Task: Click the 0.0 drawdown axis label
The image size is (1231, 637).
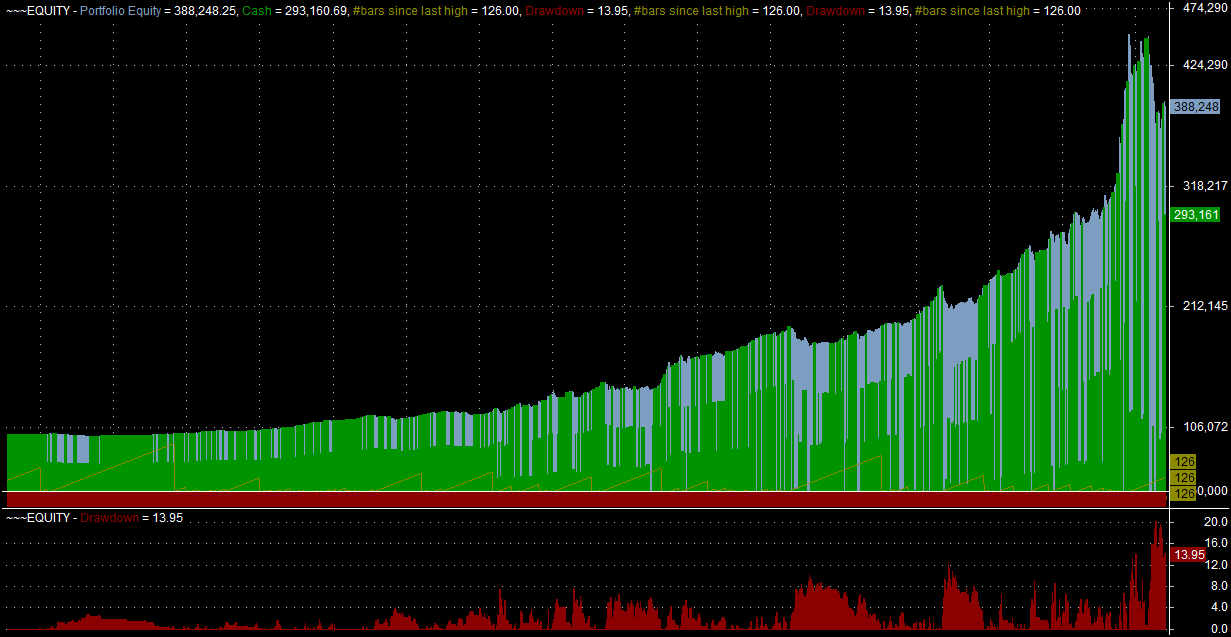Action: pyautogui.click(x=1217, y=628)
